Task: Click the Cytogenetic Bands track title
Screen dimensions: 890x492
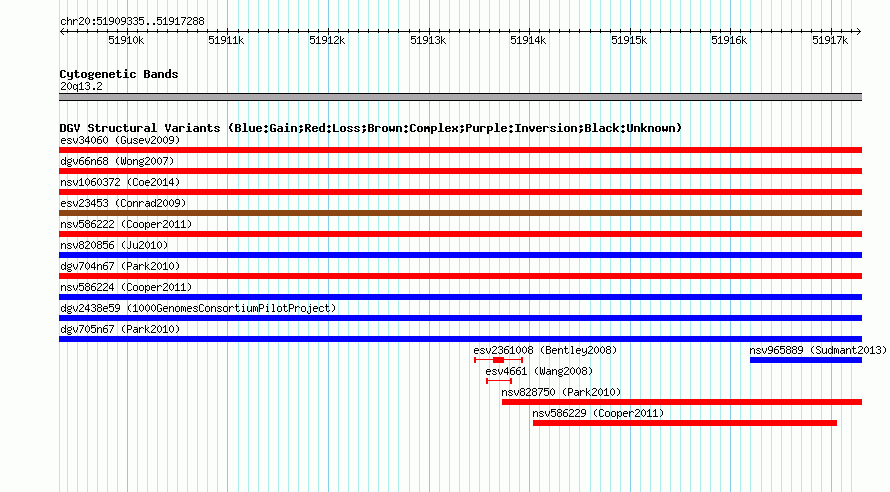Action: tap(119, 74)
